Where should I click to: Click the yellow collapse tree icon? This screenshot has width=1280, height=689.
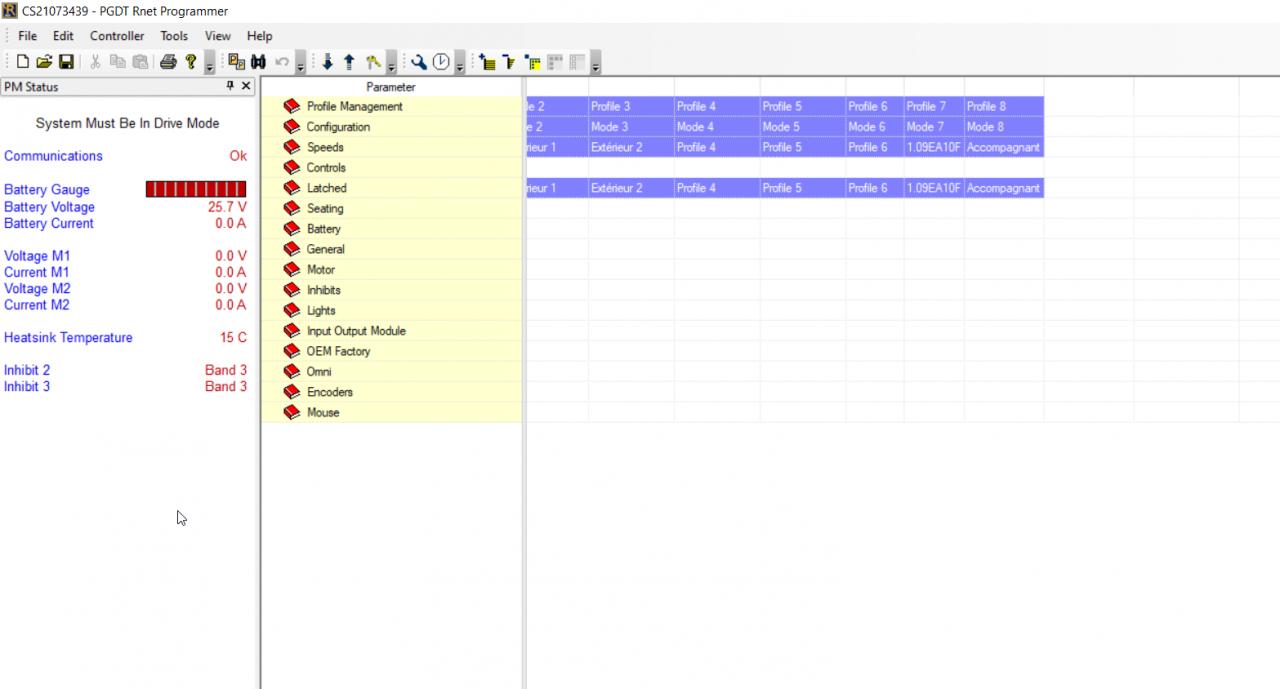point(509,62)
